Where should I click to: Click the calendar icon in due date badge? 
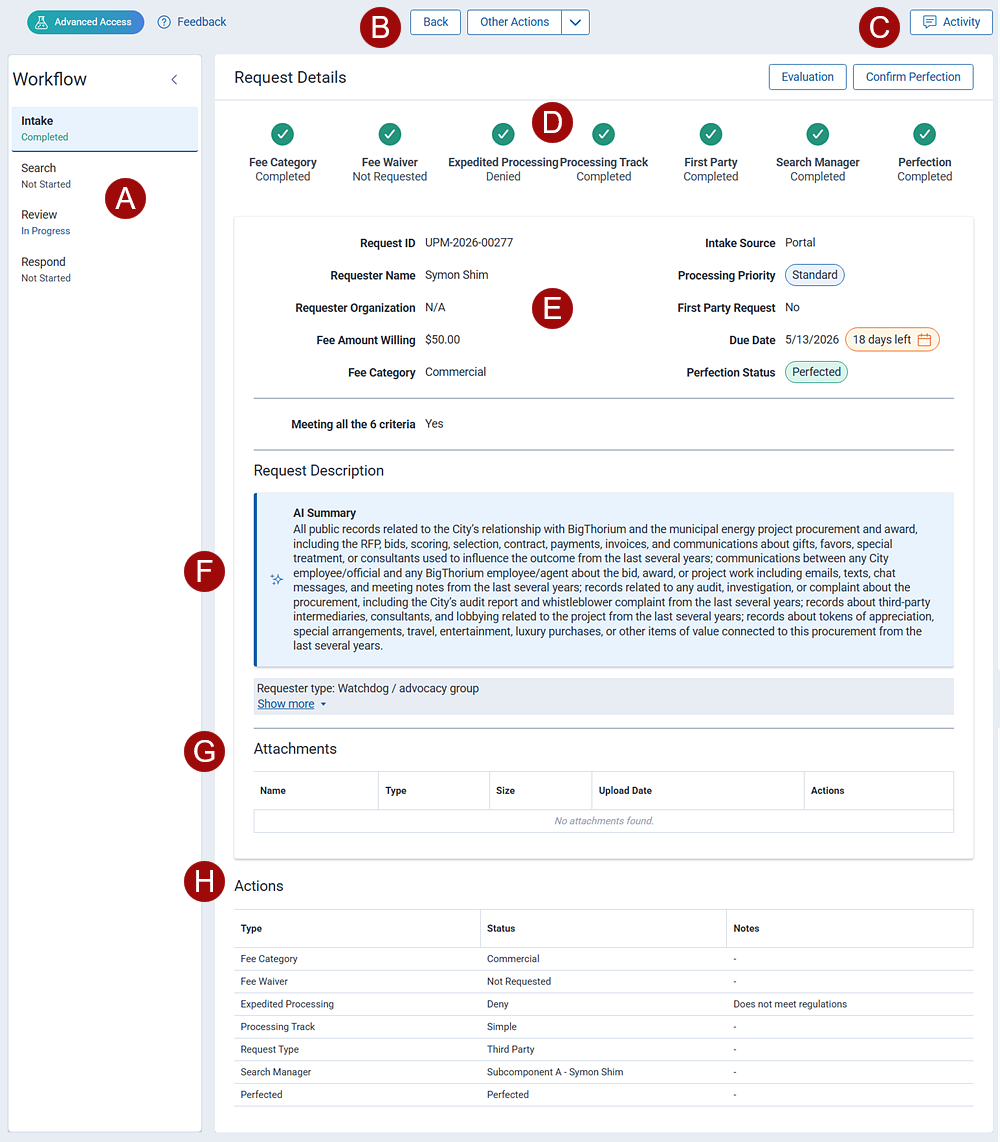point(924,340)
